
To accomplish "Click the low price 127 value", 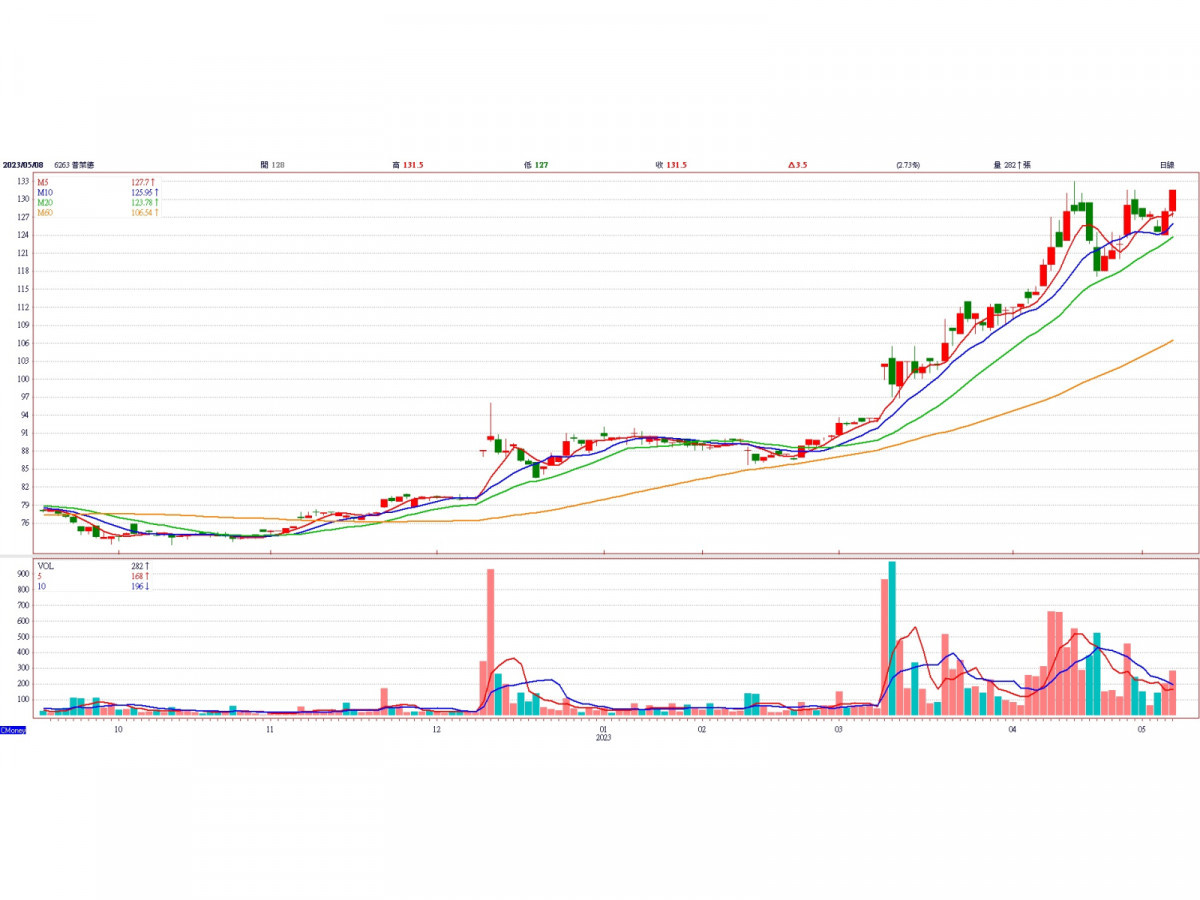I will 539,165.
